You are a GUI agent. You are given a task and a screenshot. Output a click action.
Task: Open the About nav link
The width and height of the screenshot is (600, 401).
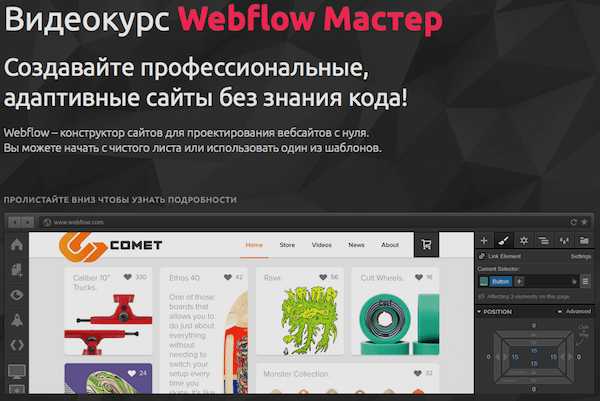tap(390, 245)
